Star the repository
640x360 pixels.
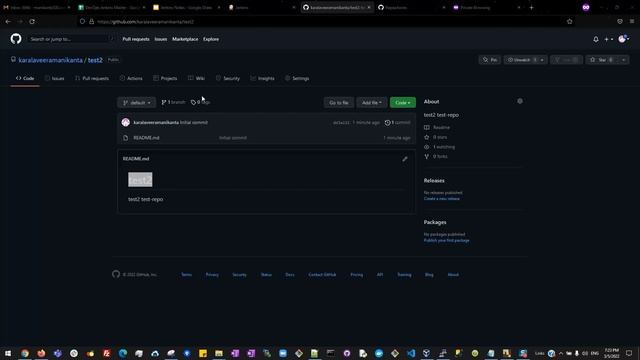[602, 60]
